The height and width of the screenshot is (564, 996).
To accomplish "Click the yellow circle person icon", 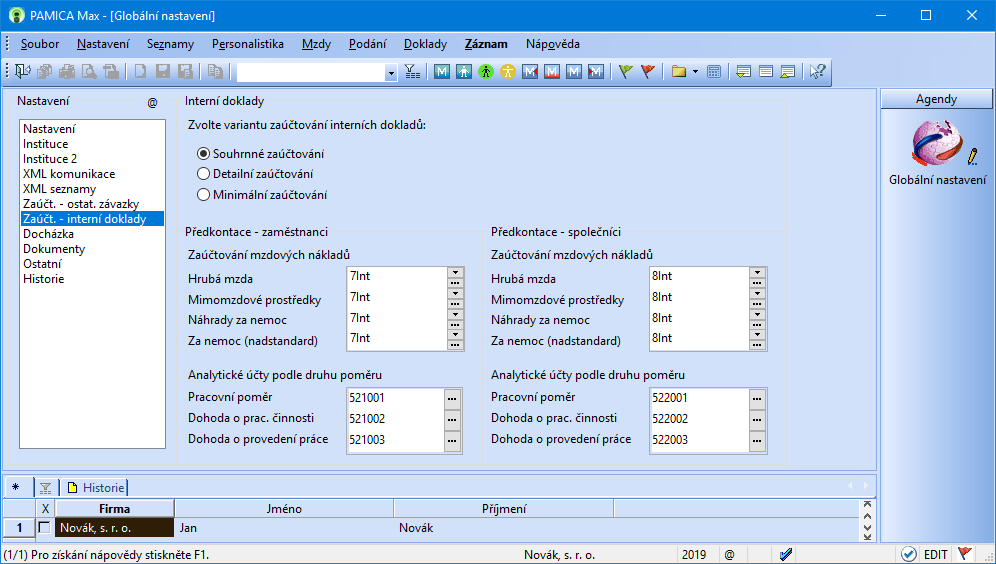I will [508, 72].
